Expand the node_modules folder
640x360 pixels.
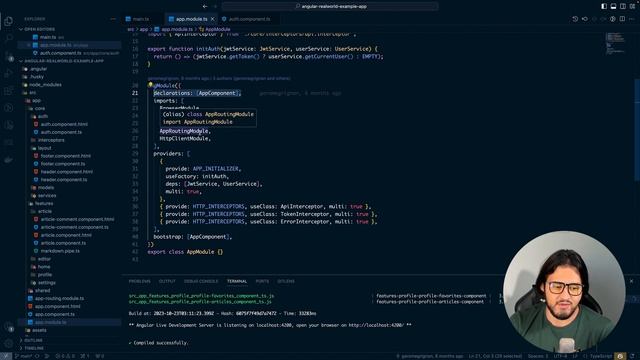[x=44, y=84]
